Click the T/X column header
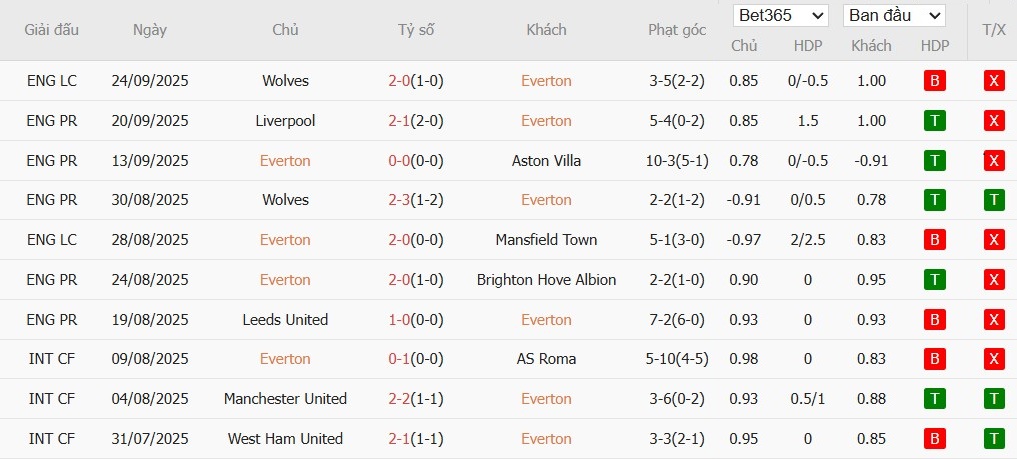This screenshot has width=1017, height=459. tap(994, 30)
